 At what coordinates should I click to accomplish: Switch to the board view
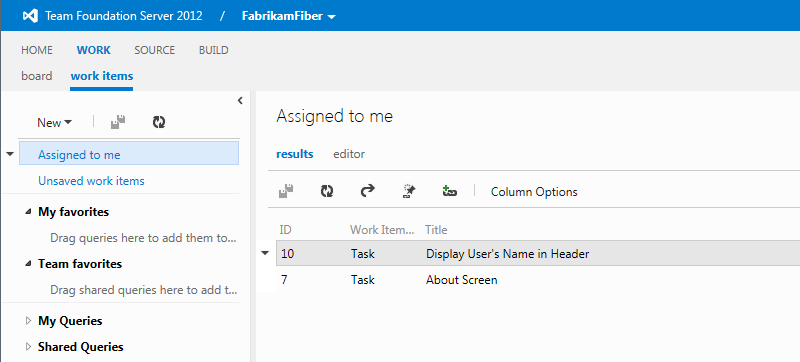point(37,76)
